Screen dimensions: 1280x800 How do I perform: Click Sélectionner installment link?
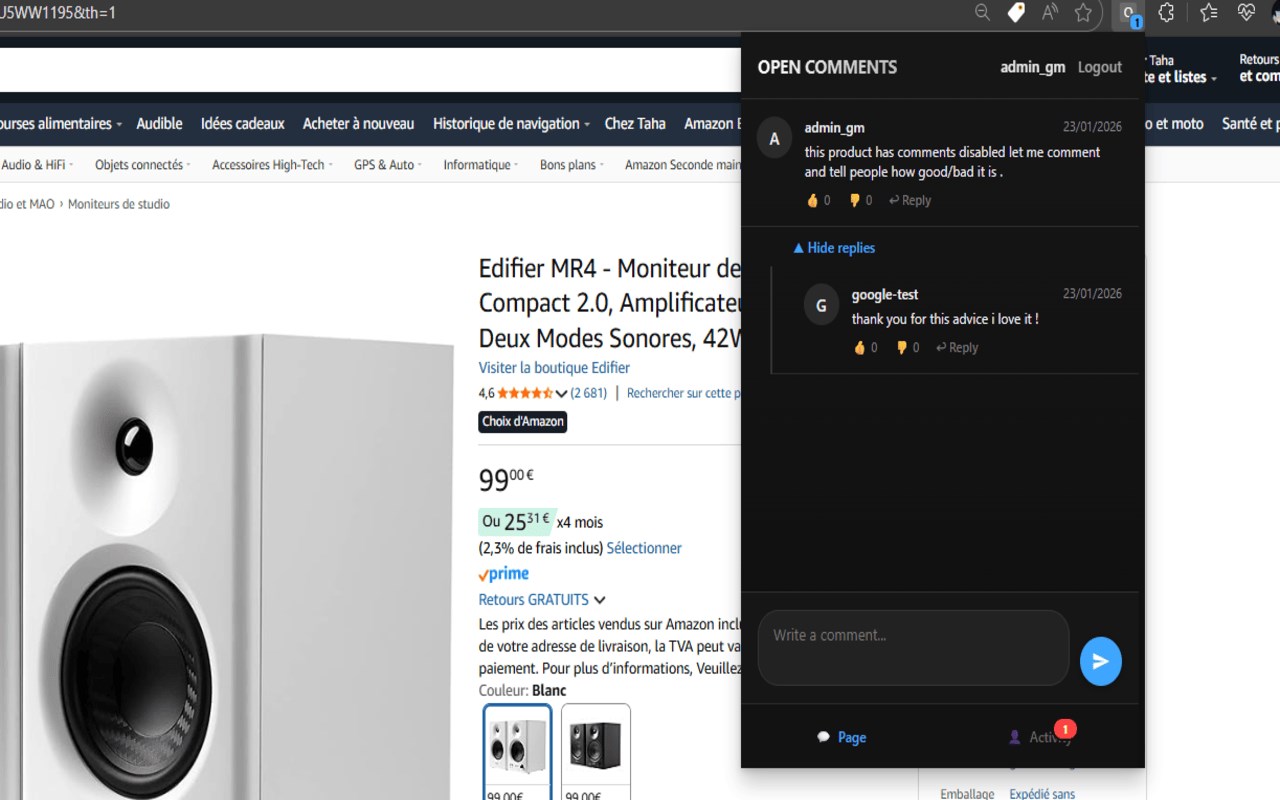[644, 548]
